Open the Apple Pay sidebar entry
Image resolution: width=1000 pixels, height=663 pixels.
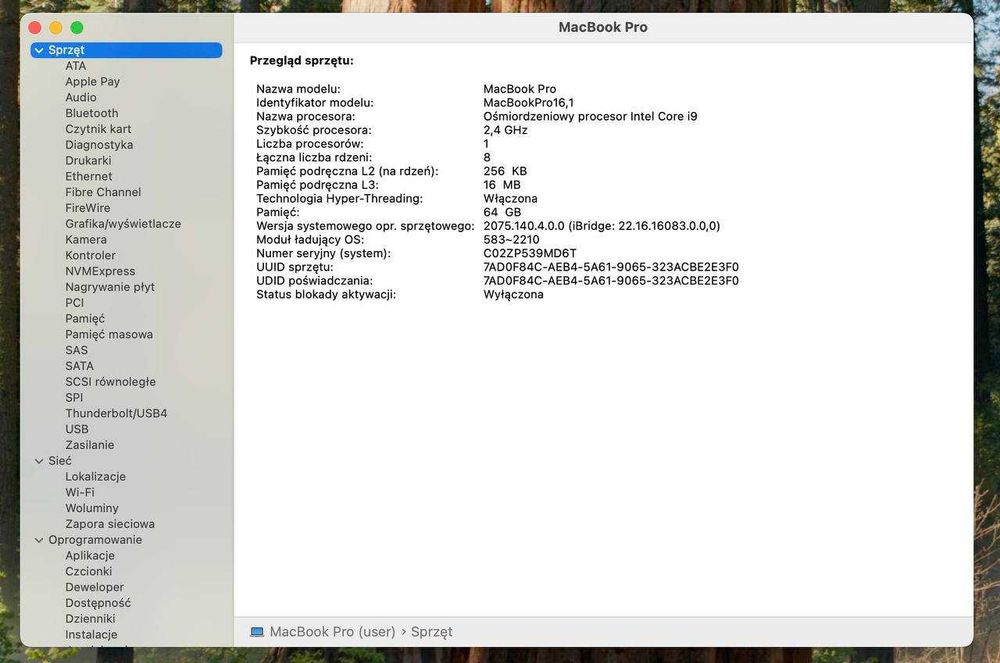92,82
